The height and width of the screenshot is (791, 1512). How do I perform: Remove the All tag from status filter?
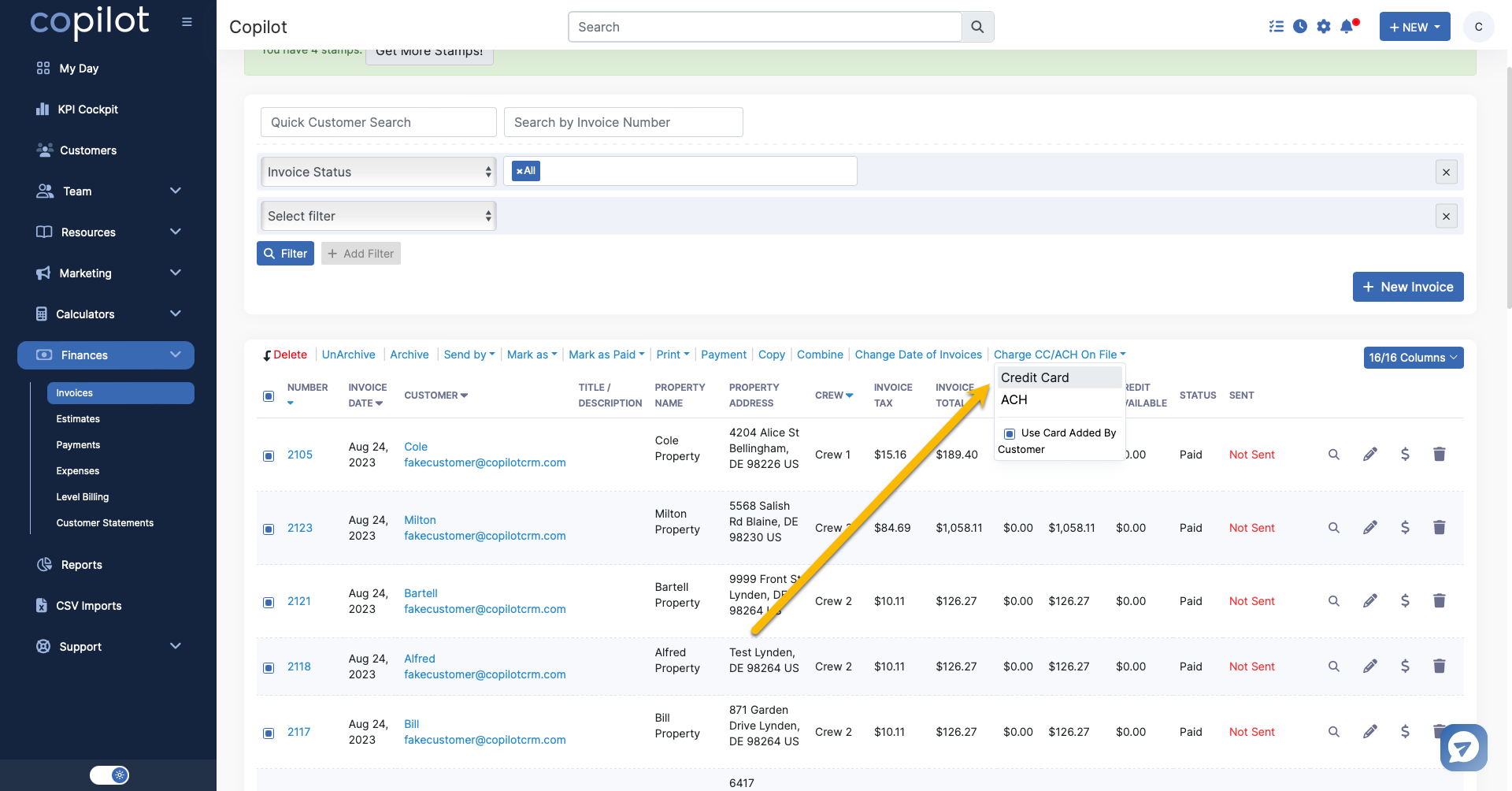(x=520, y=171)
